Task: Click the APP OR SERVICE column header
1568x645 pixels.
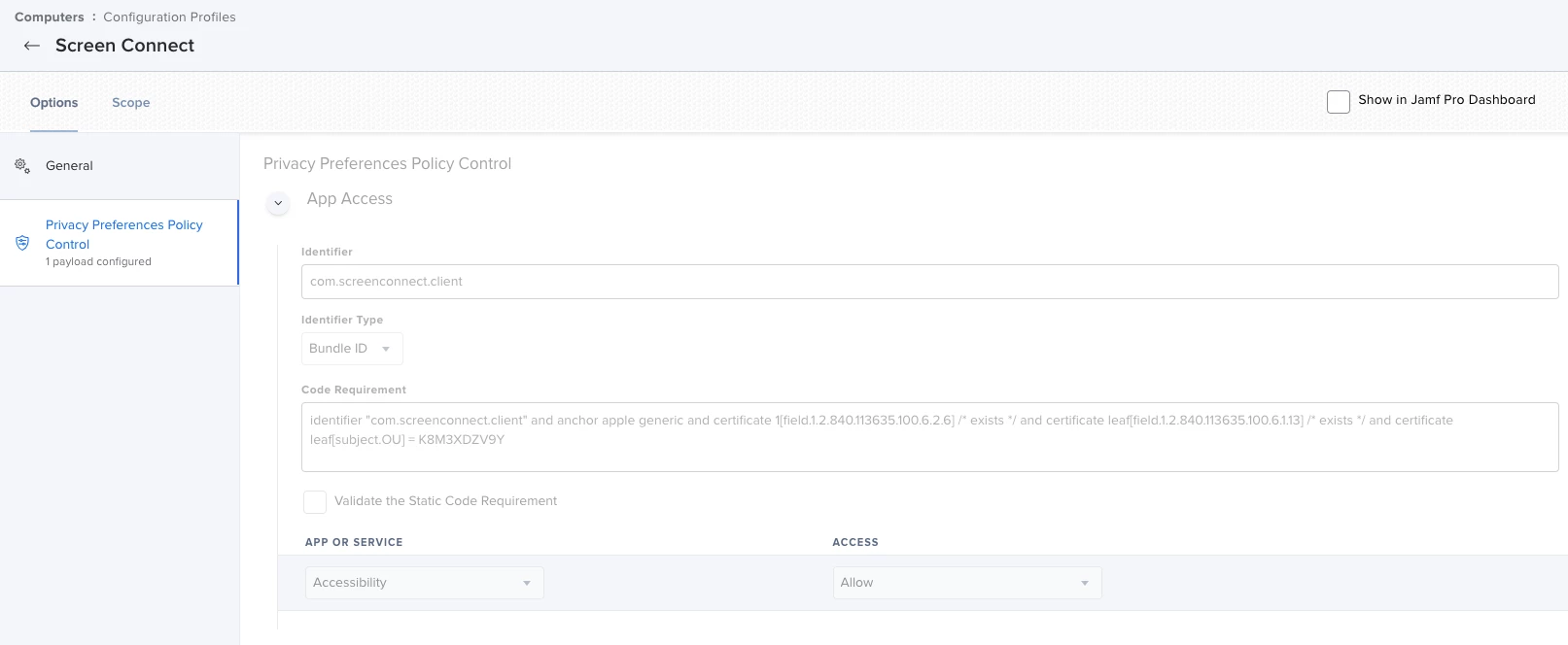Action: tap(354, 542)
